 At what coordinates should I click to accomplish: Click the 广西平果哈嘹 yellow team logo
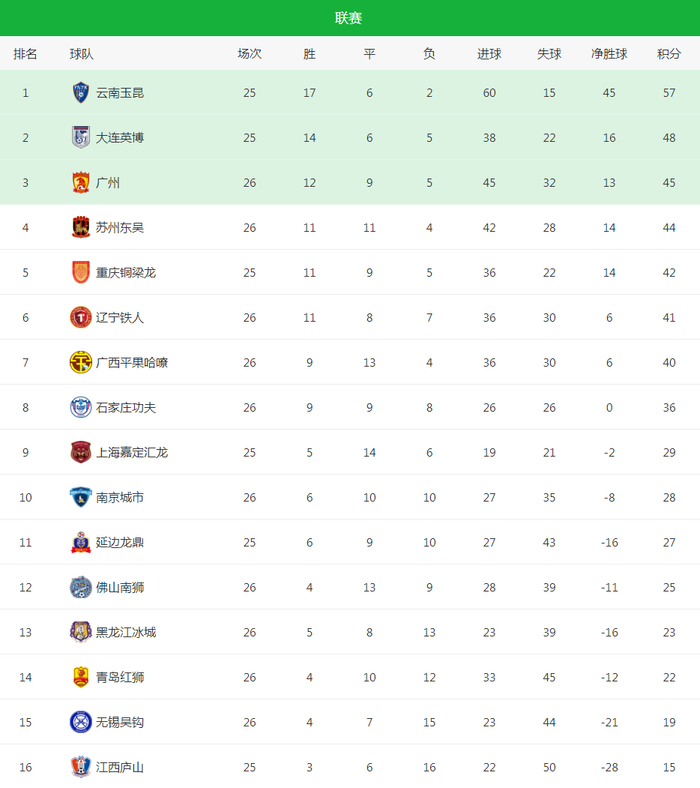(x=80, y=363)
